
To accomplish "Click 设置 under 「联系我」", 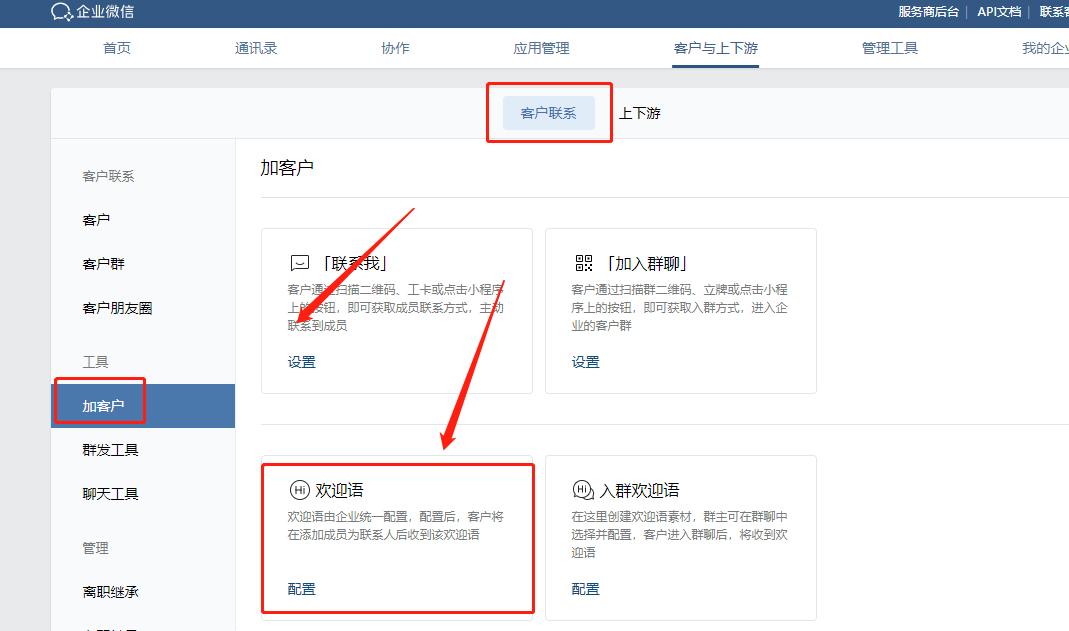I will point(301,362).
